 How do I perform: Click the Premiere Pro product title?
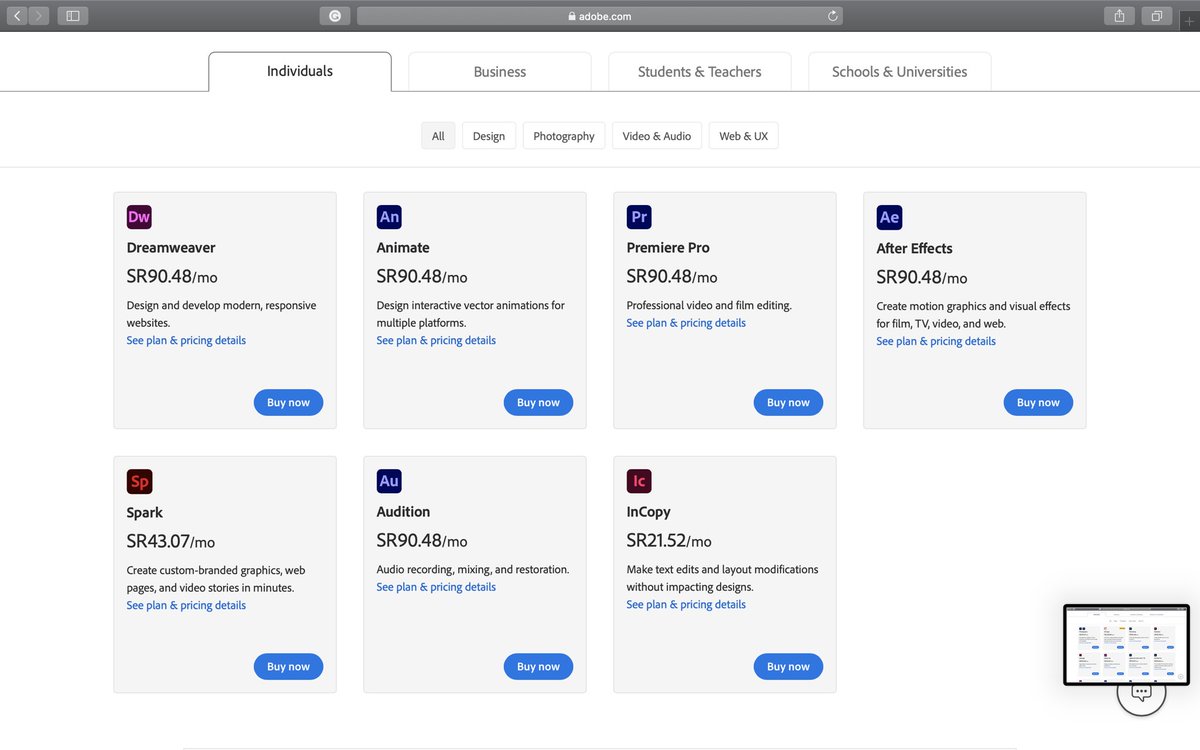tap(668, 247)
